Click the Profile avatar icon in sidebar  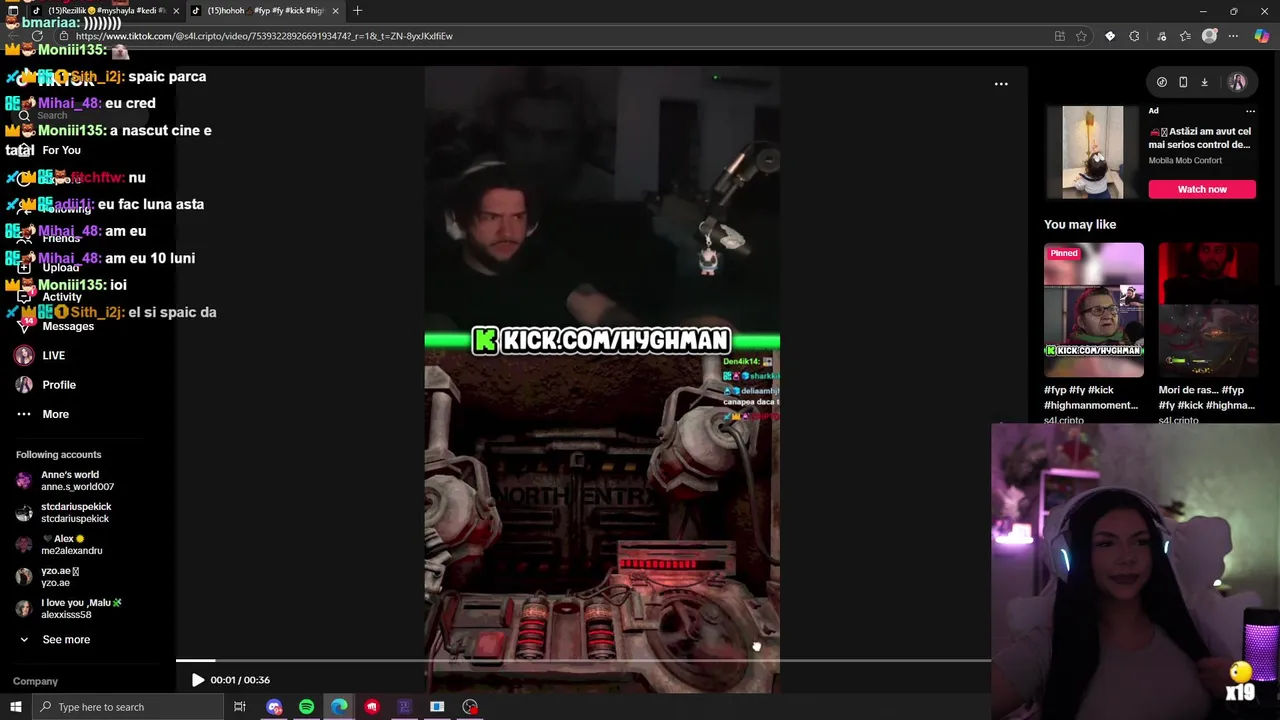[24, 385]
